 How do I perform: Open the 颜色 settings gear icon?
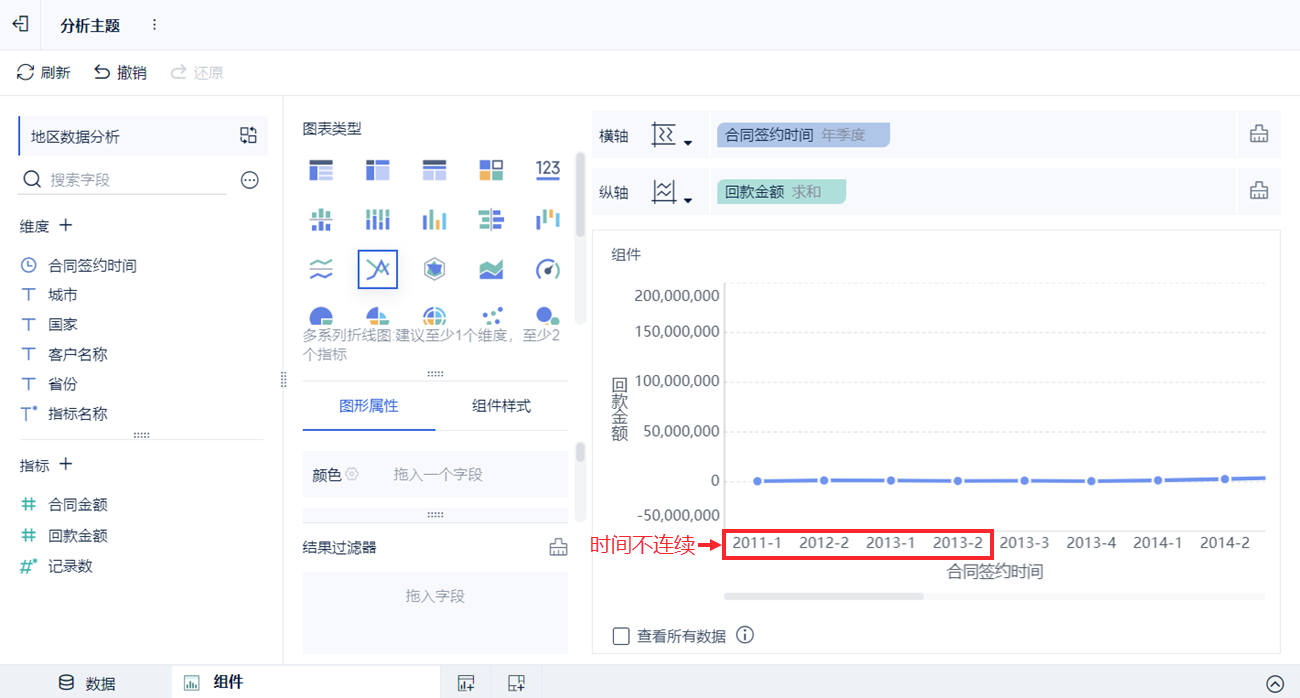tap(352, 475)
